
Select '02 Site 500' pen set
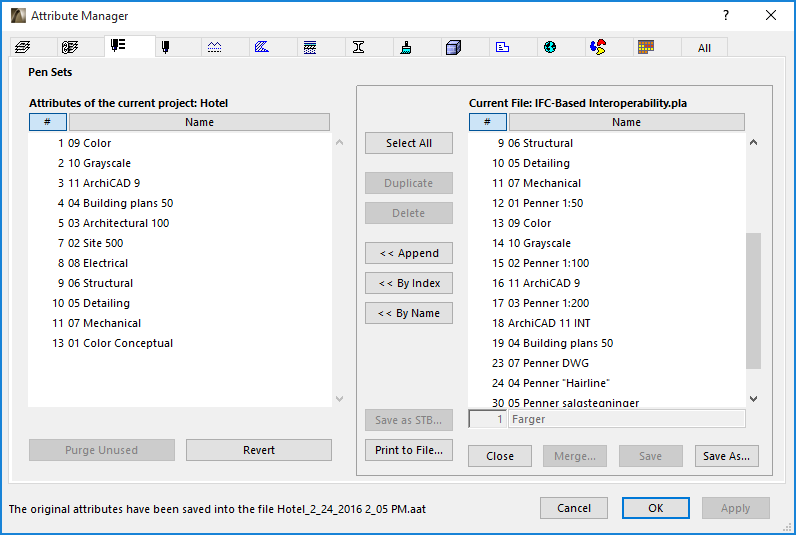(x=180, y=243)
